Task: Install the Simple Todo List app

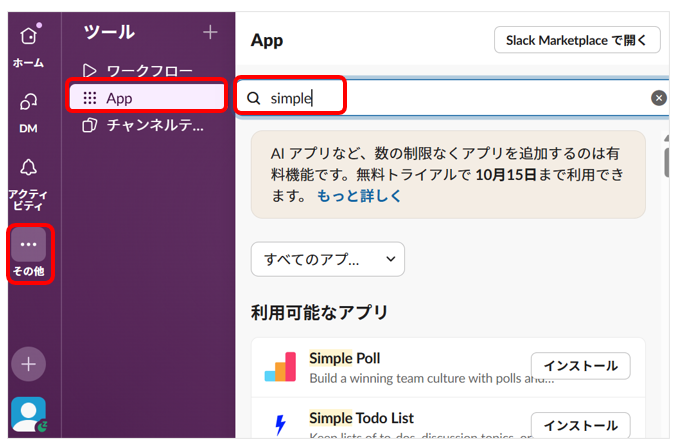Action: 580,425
